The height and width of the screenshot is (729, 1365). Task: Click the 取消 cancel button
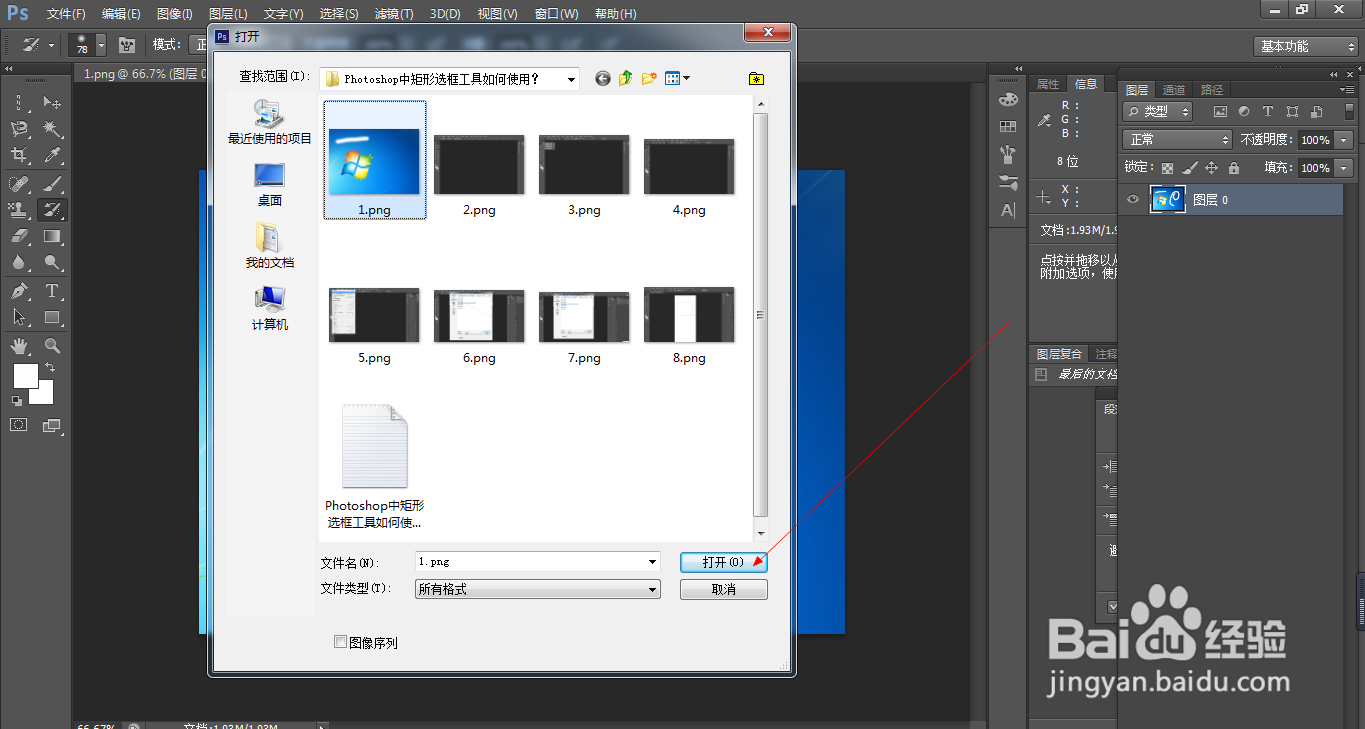pos(722,589)
